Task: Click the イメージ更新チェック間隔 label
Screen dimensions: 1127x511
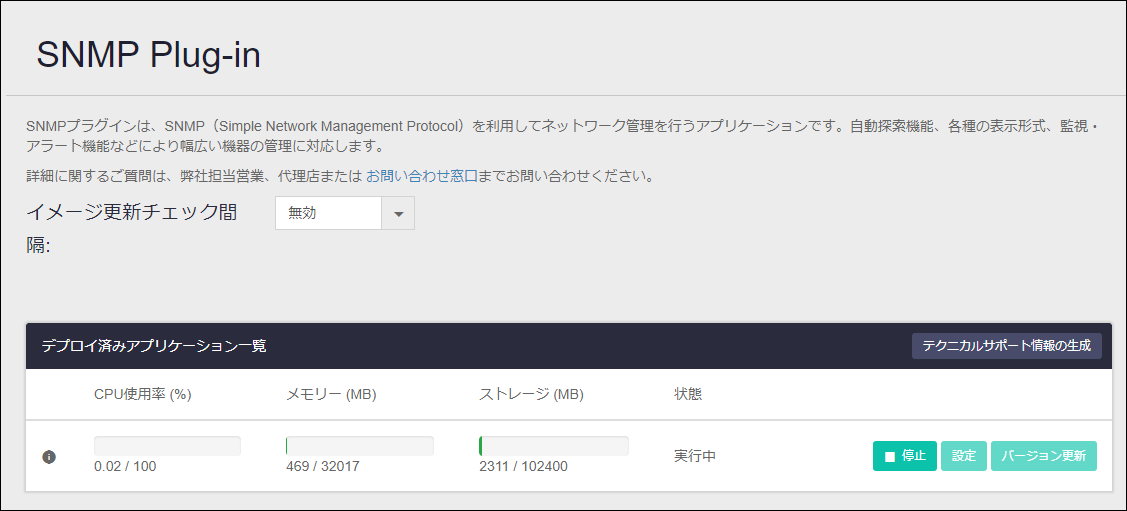Action: point(132,229)
